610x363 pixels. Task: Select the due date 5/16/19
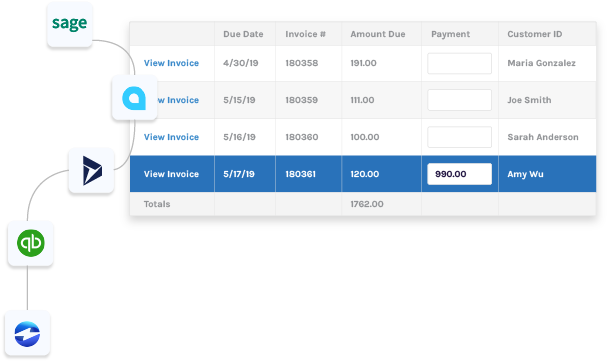click(239, 137)
